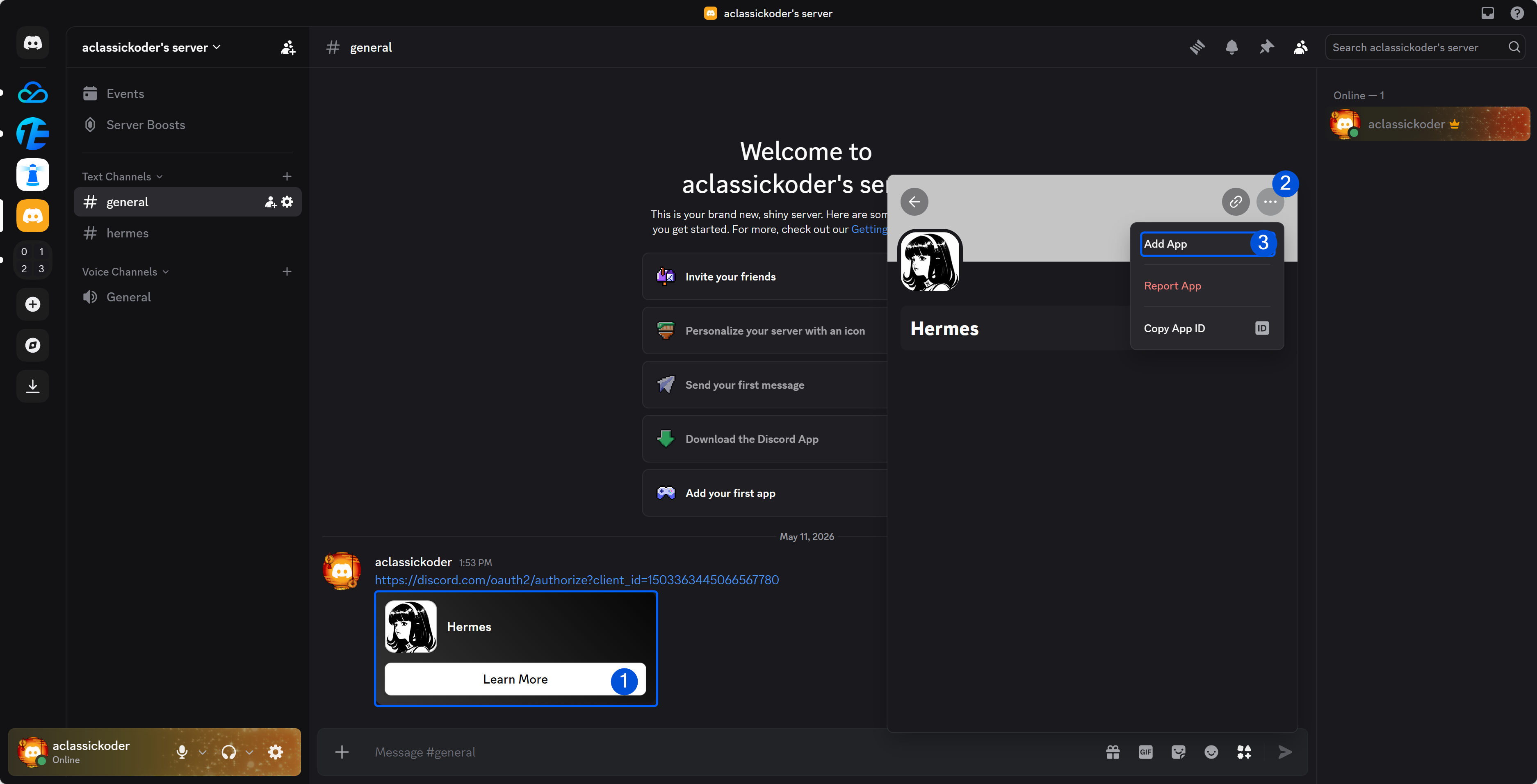The height and width of the screenshot is (784, 1537).
Task: Click the more options ellipsis button
Action: click(1270, 202)
